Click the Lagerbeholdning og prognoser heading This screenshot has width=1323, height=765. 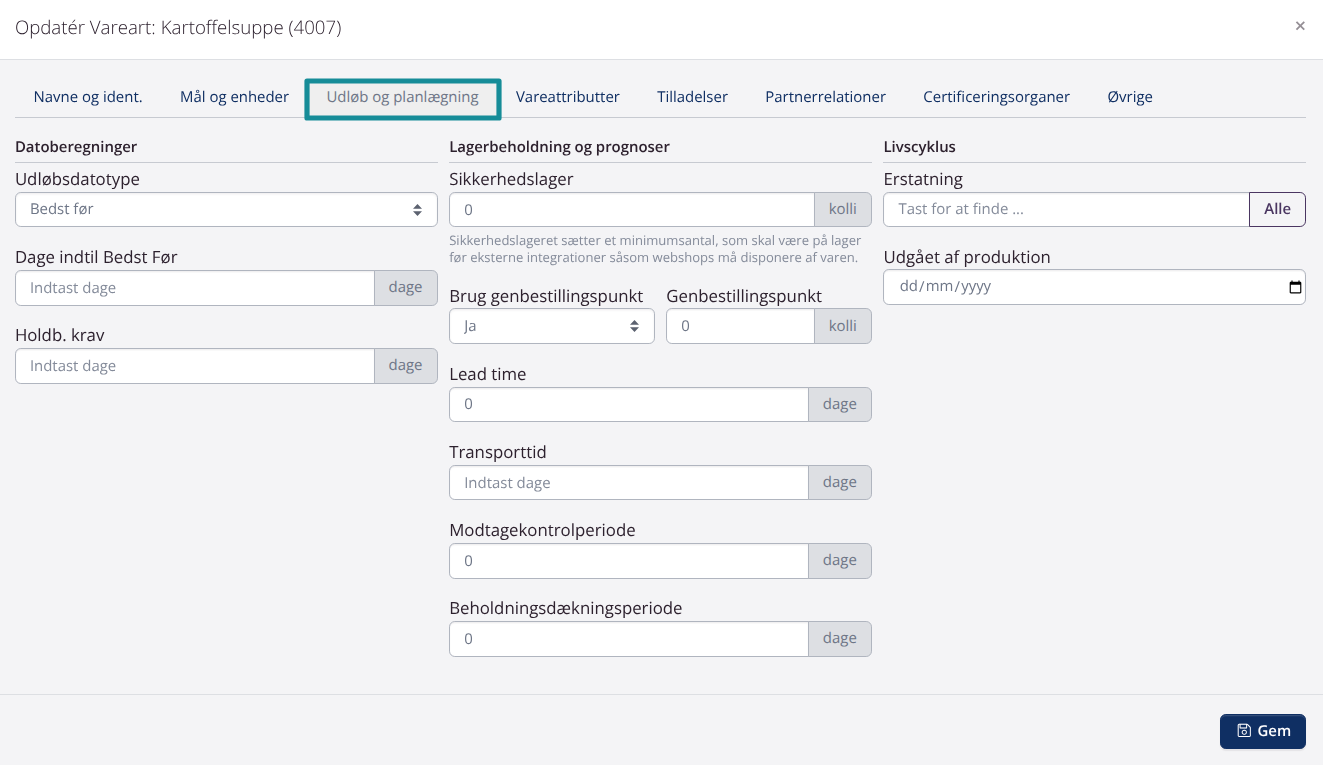(x=559, y=147)
